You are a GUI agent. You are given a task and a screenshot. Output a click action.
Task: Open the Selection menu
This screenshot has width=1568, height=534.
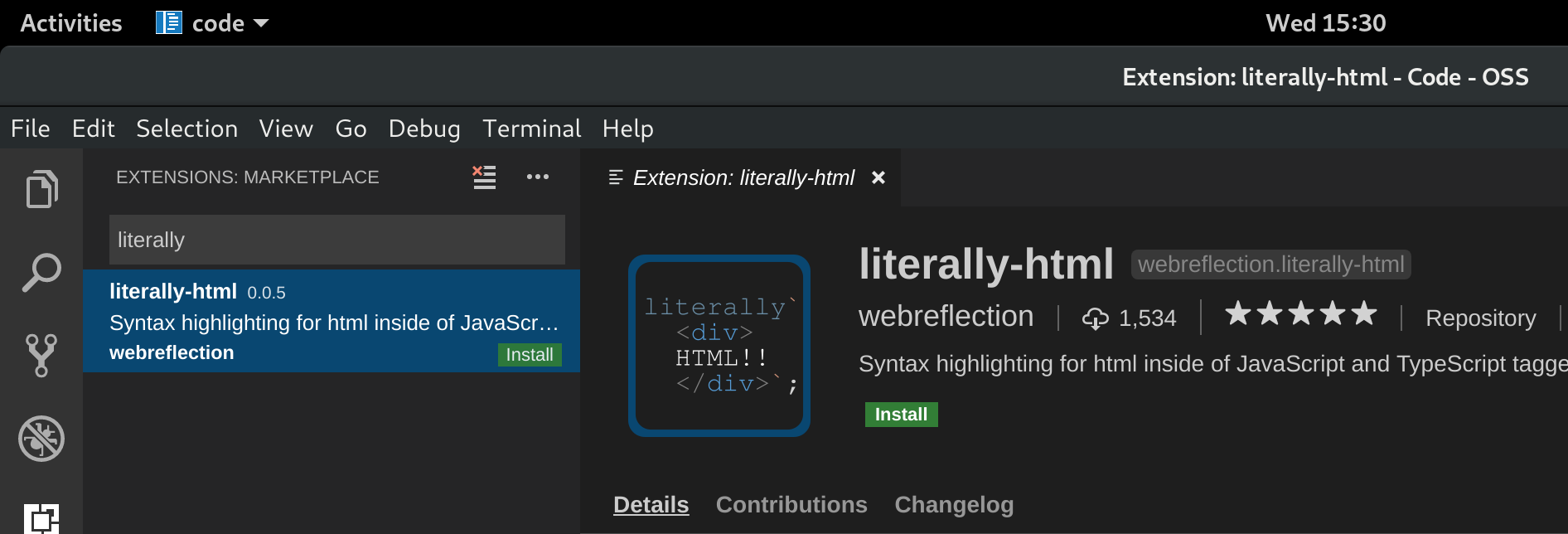pos(187,129)
